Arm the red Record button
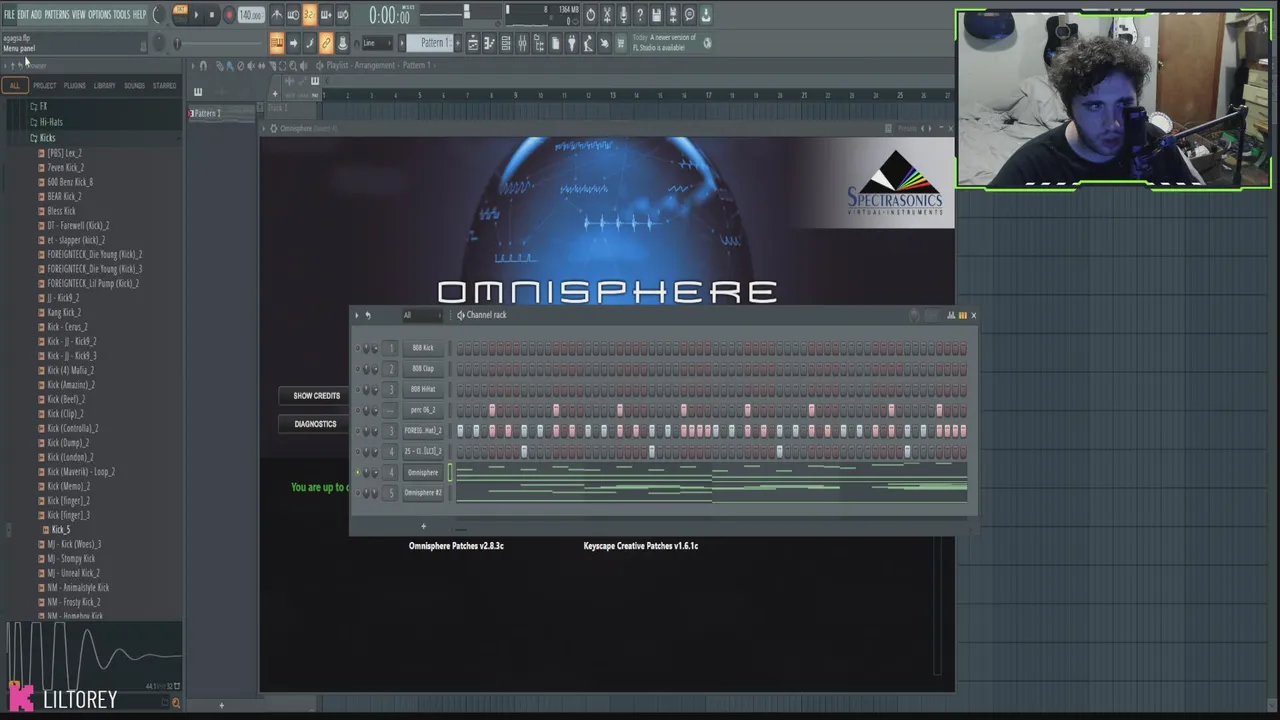This screenshot has height=720, width=1280. click(x=229, y=15)
